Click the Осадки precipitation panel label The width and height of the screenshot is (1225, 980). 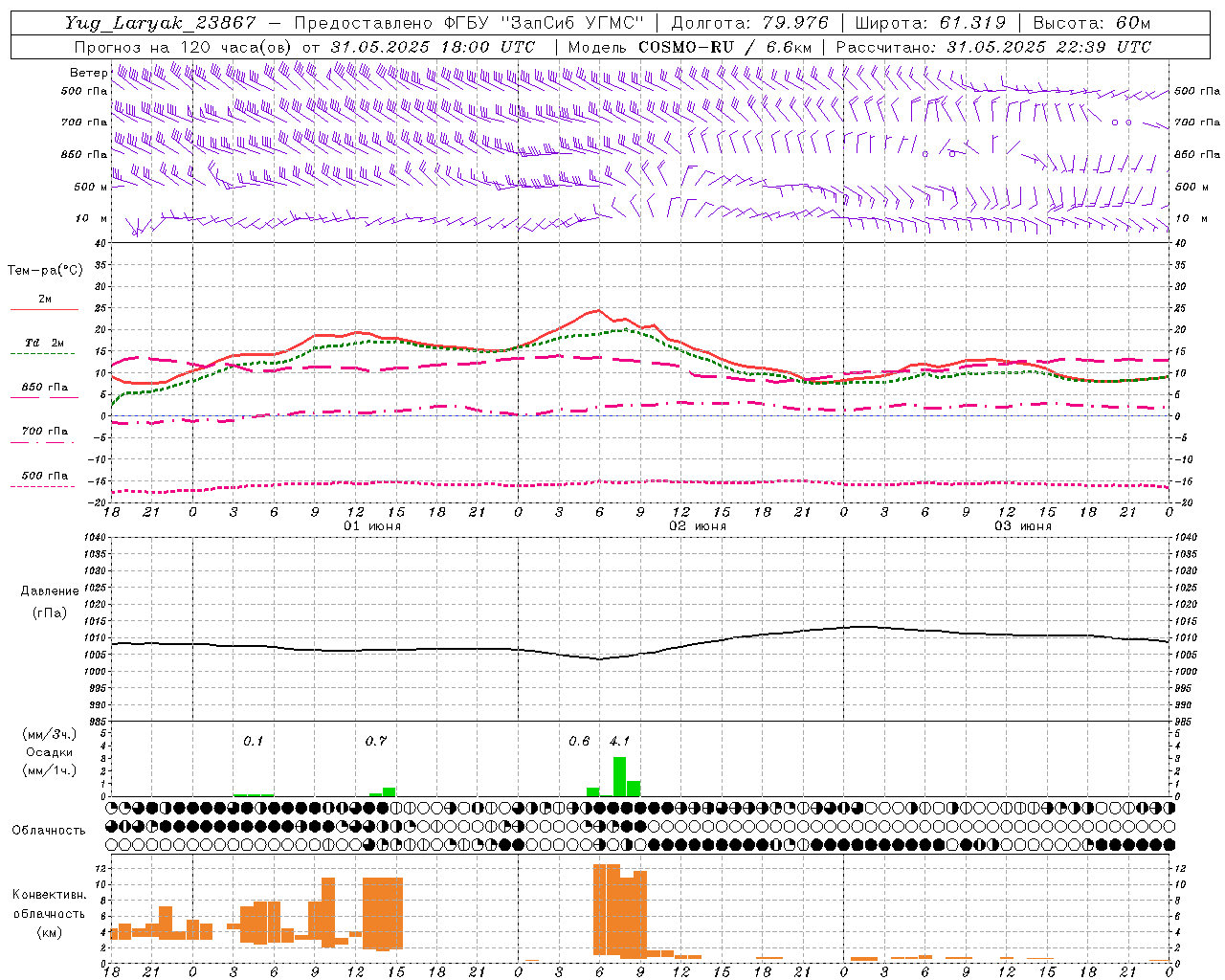click(x=48, y=752)
